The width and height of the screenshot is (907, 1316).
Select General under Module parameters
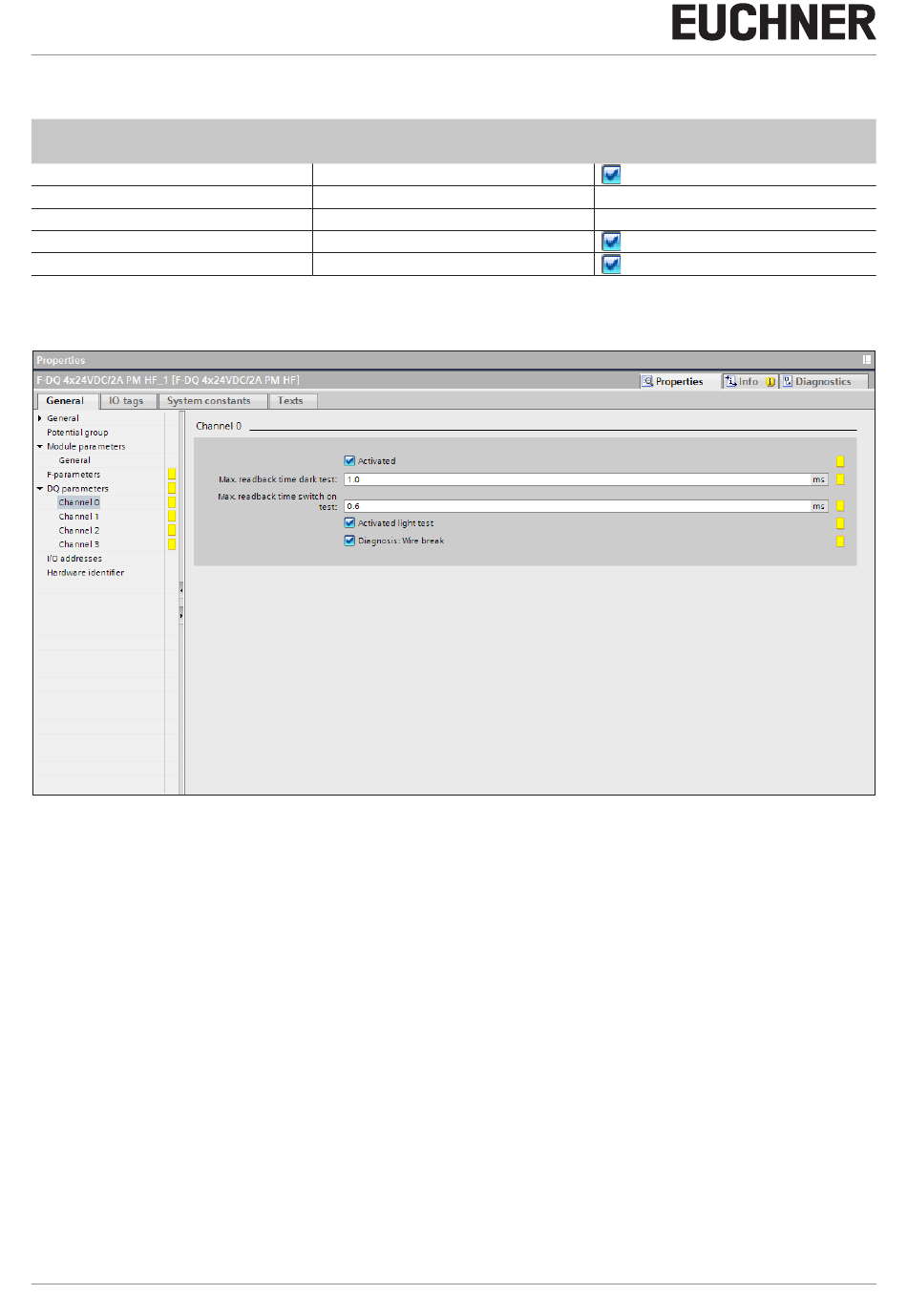[x=74, y=460]
